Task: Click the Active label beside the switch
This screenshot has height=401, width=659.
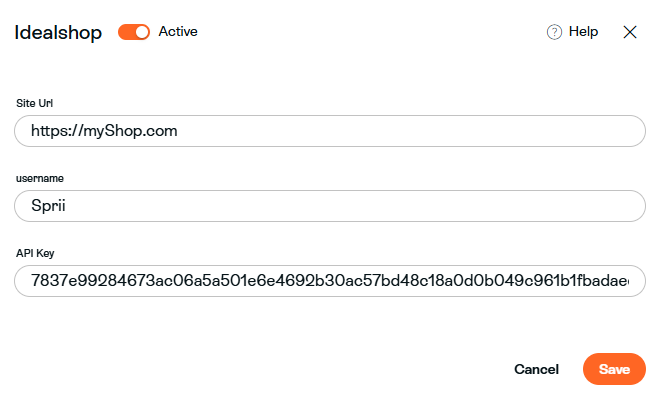Action: pos(178,32)
